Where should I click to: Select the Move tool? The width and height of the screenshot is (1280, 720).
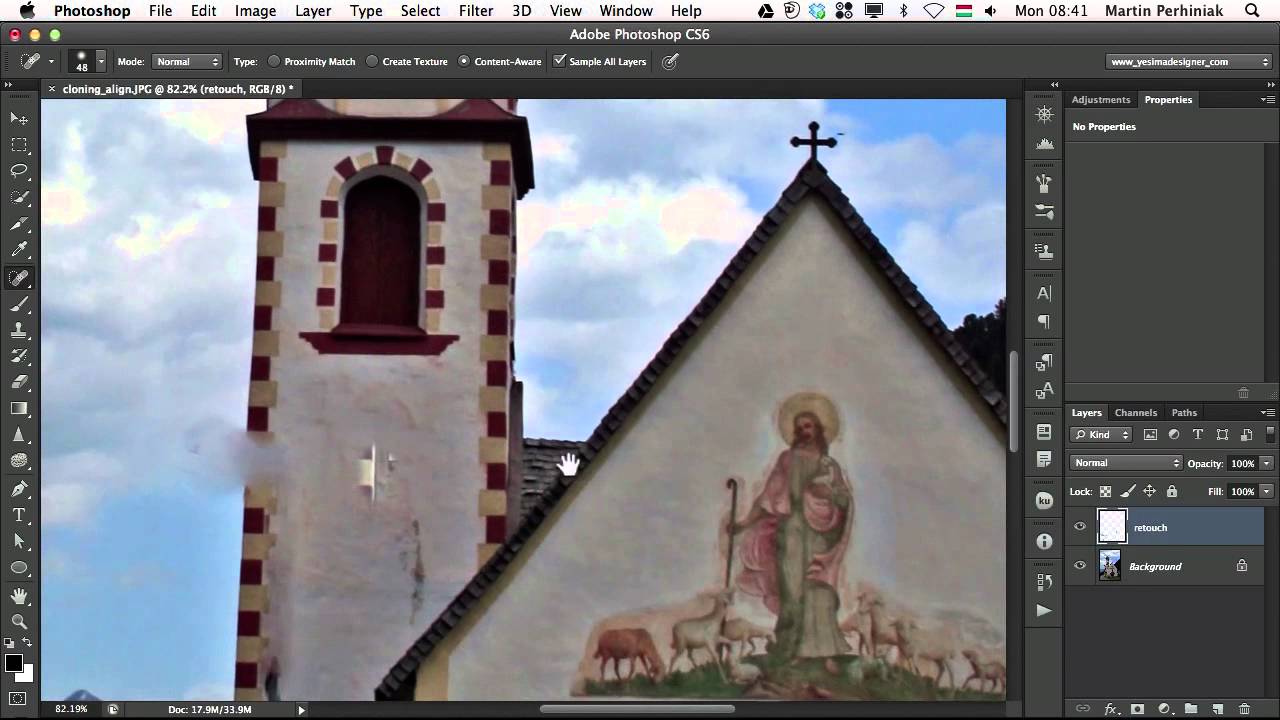coord(19,118)
